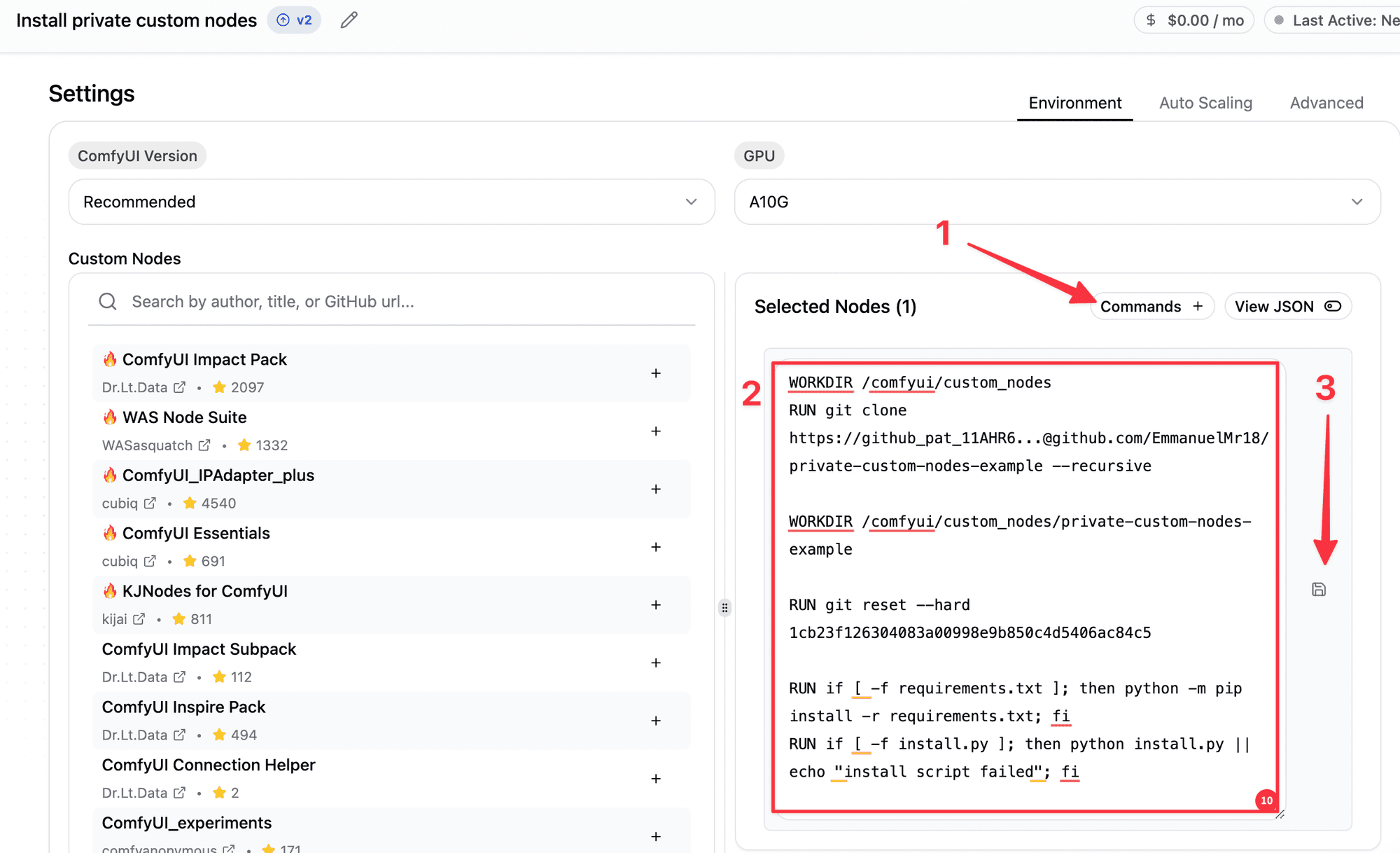
Task: Open Dr.Lt.Data's external profile link for Impact Pack
Action: [180, 387]
